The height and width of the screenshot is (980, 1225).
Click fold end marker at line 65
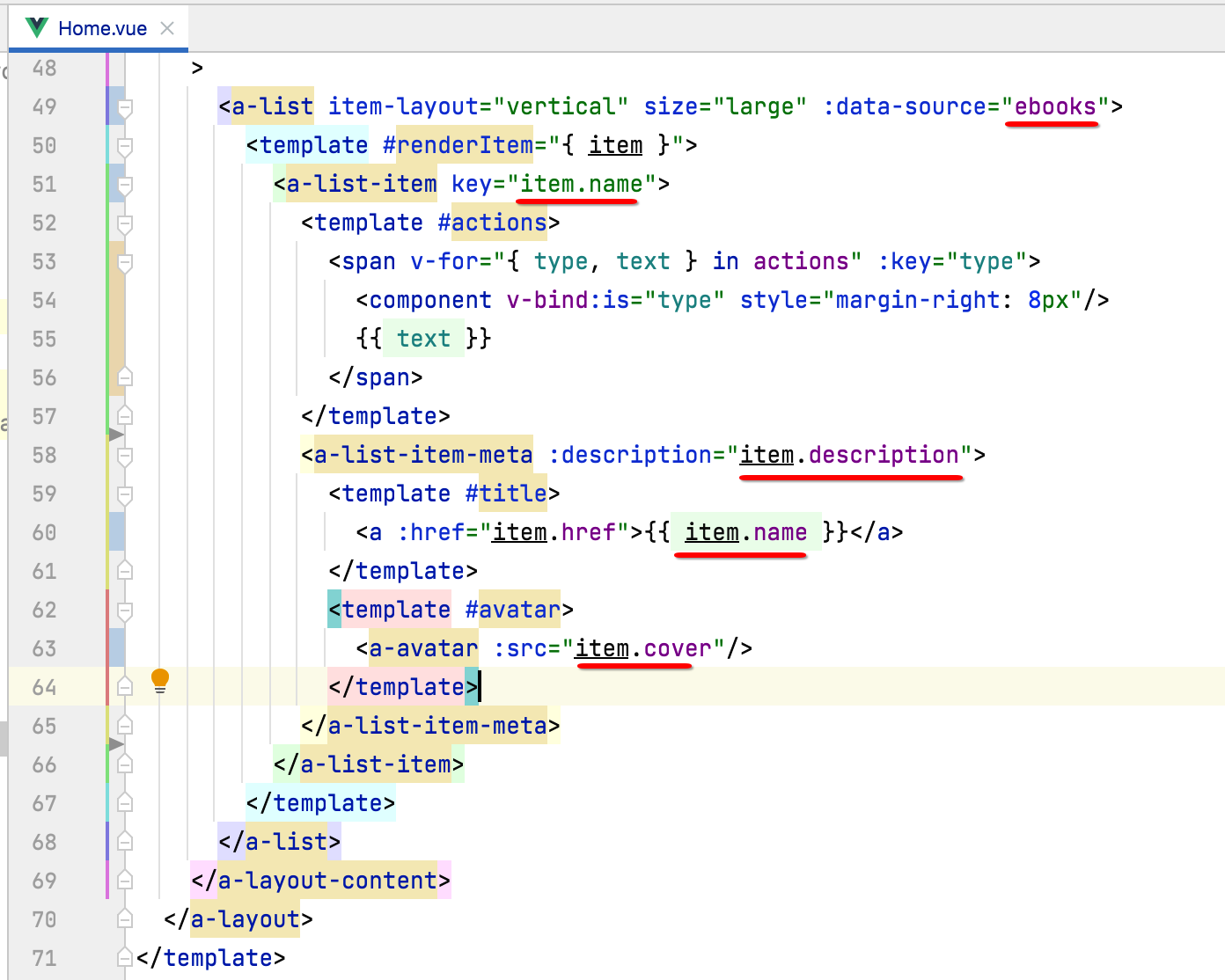[x=125, y=726]
